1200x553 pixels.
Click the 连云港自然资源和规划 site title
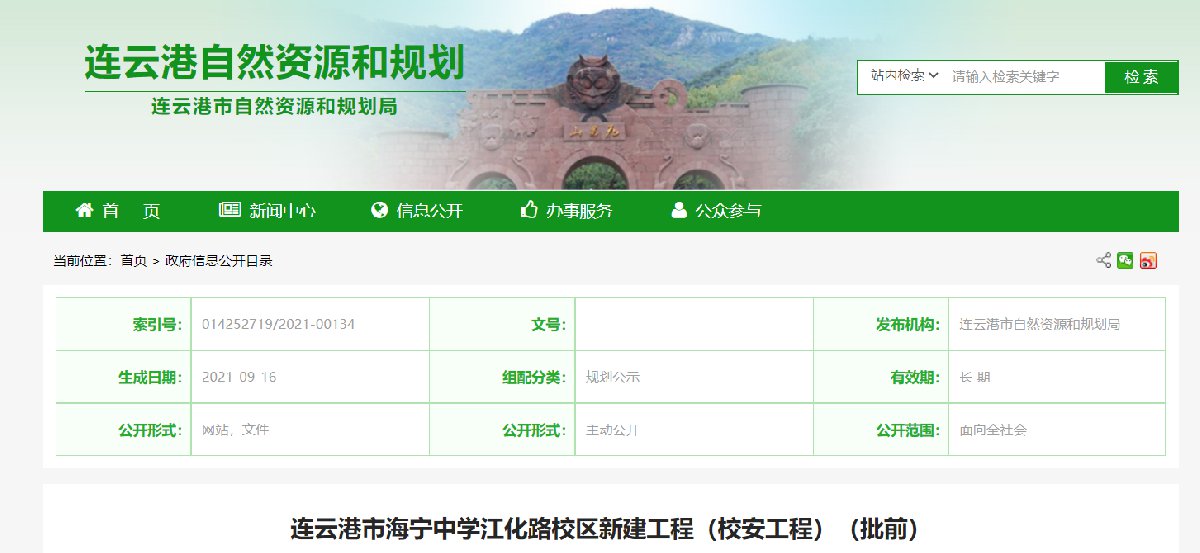[x=274, y=62]
